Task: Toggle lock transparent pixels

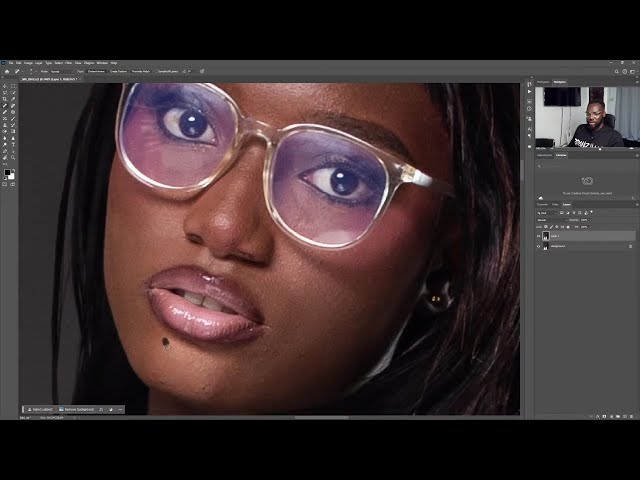Action: (x=545, y=227)
